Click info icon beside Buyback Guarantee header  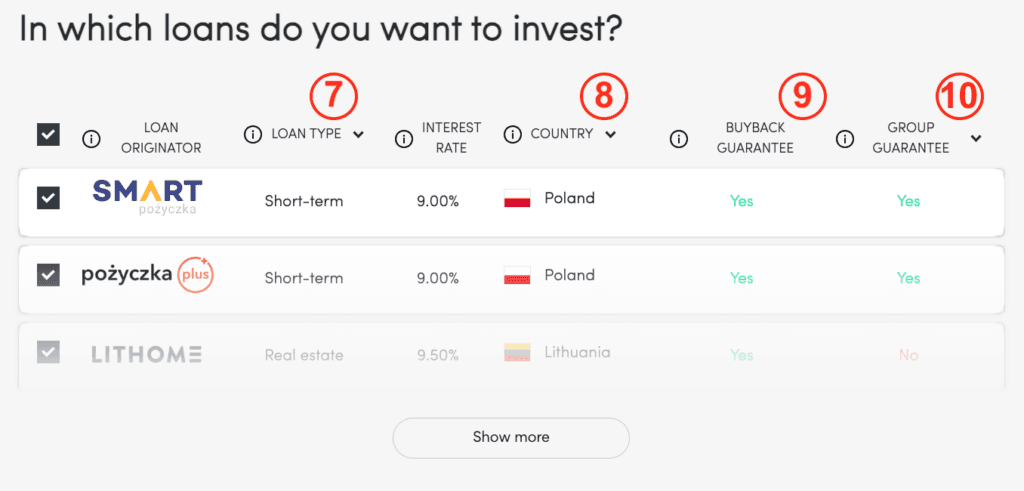point(679,138)
